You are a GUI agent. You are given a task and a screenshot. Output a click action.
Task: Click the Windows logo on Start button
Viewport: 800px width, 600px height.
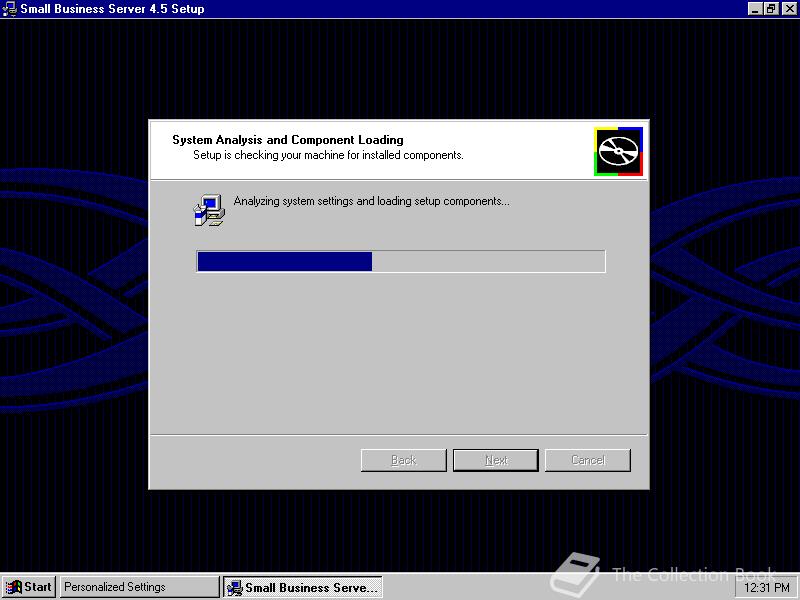(x=14, y=588)
